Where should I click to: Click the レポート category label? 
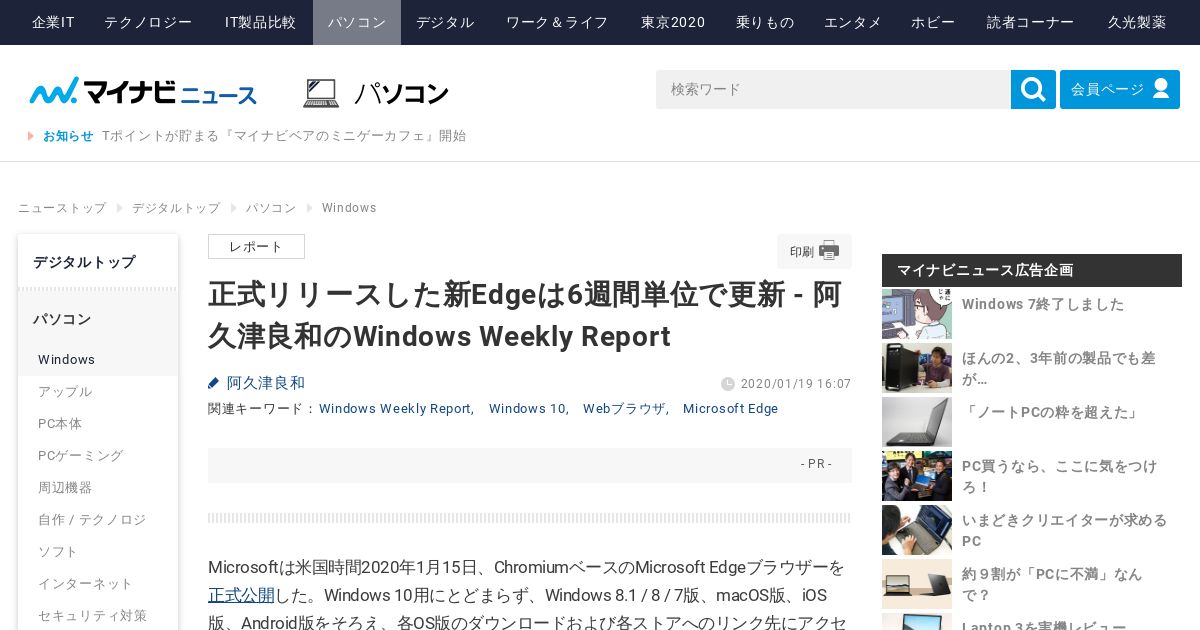click(x=256, y=247)
